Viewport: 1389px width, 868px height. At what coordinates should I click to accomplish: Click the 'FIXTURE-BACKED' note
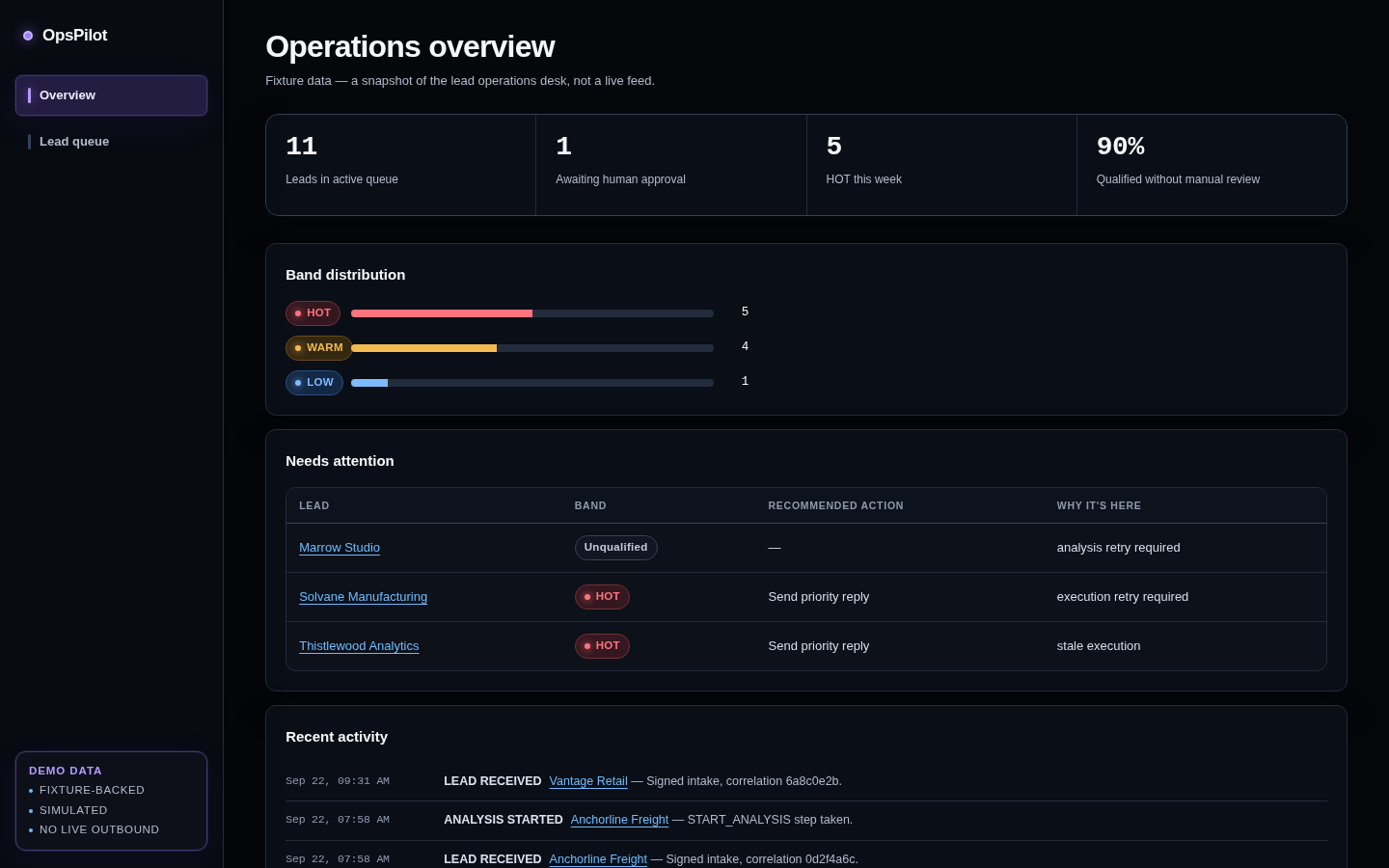(x=92, y=791)
